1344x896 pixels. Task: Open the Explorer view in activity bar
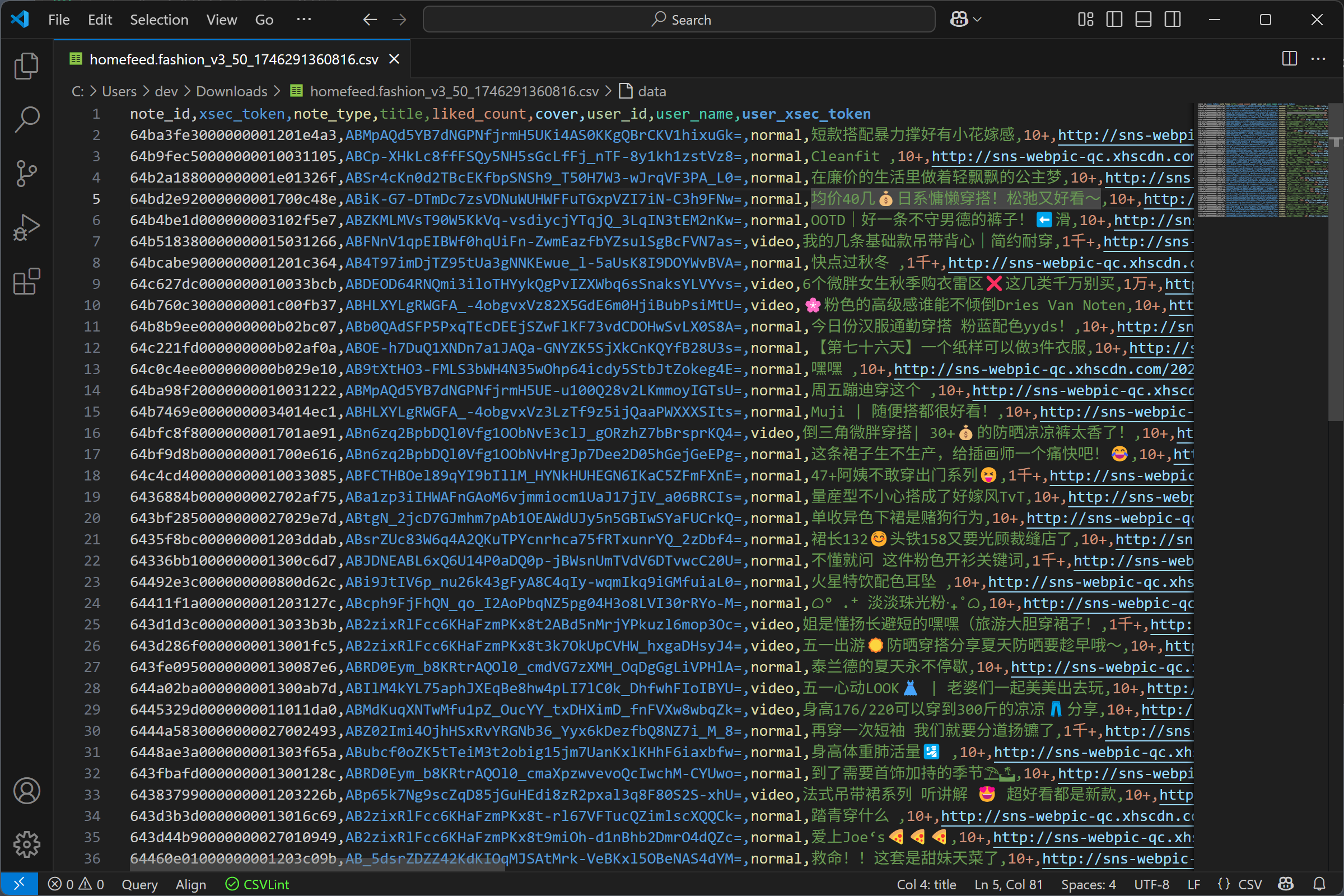26,66
